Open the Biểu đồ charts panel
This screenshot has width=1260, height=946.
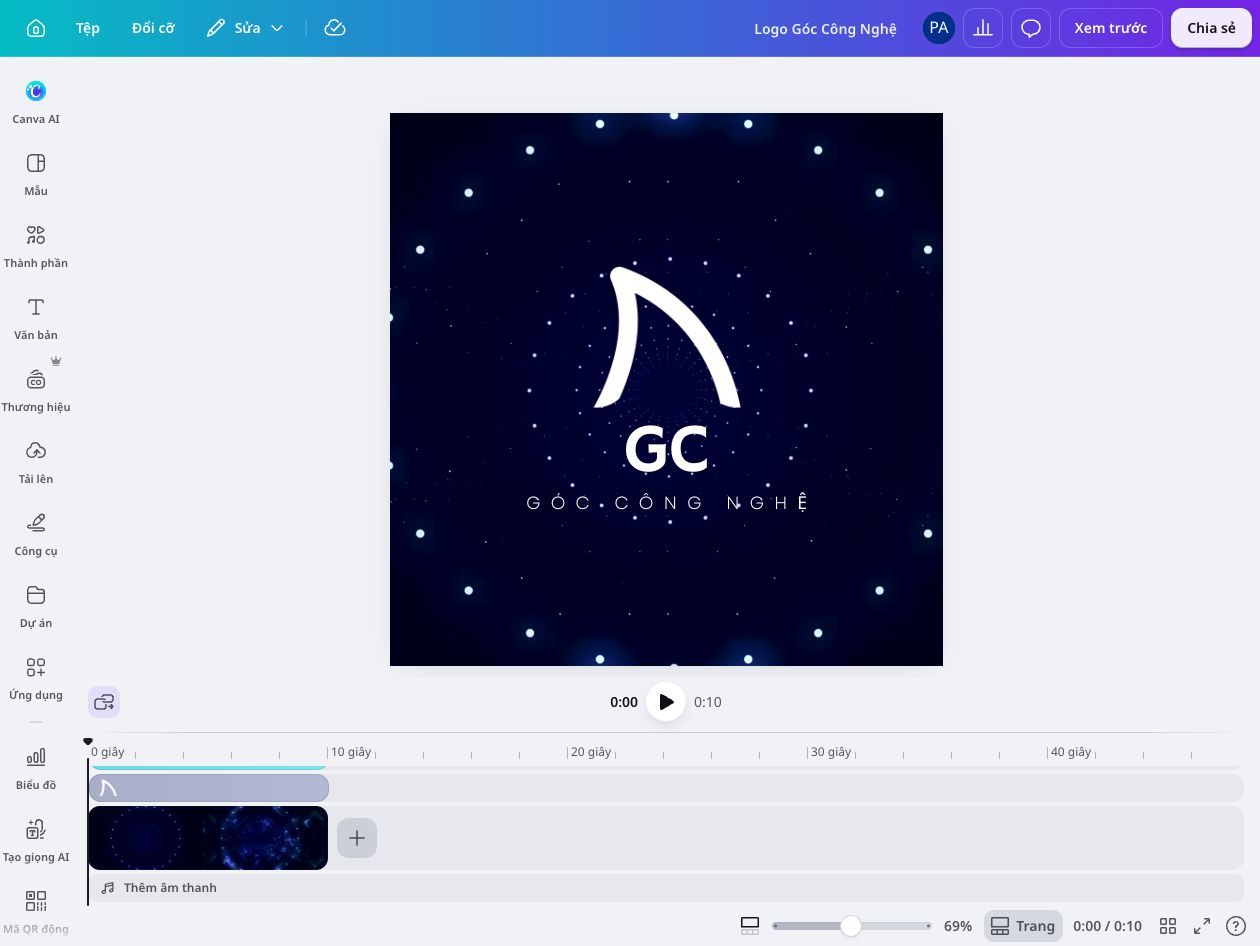36,768
